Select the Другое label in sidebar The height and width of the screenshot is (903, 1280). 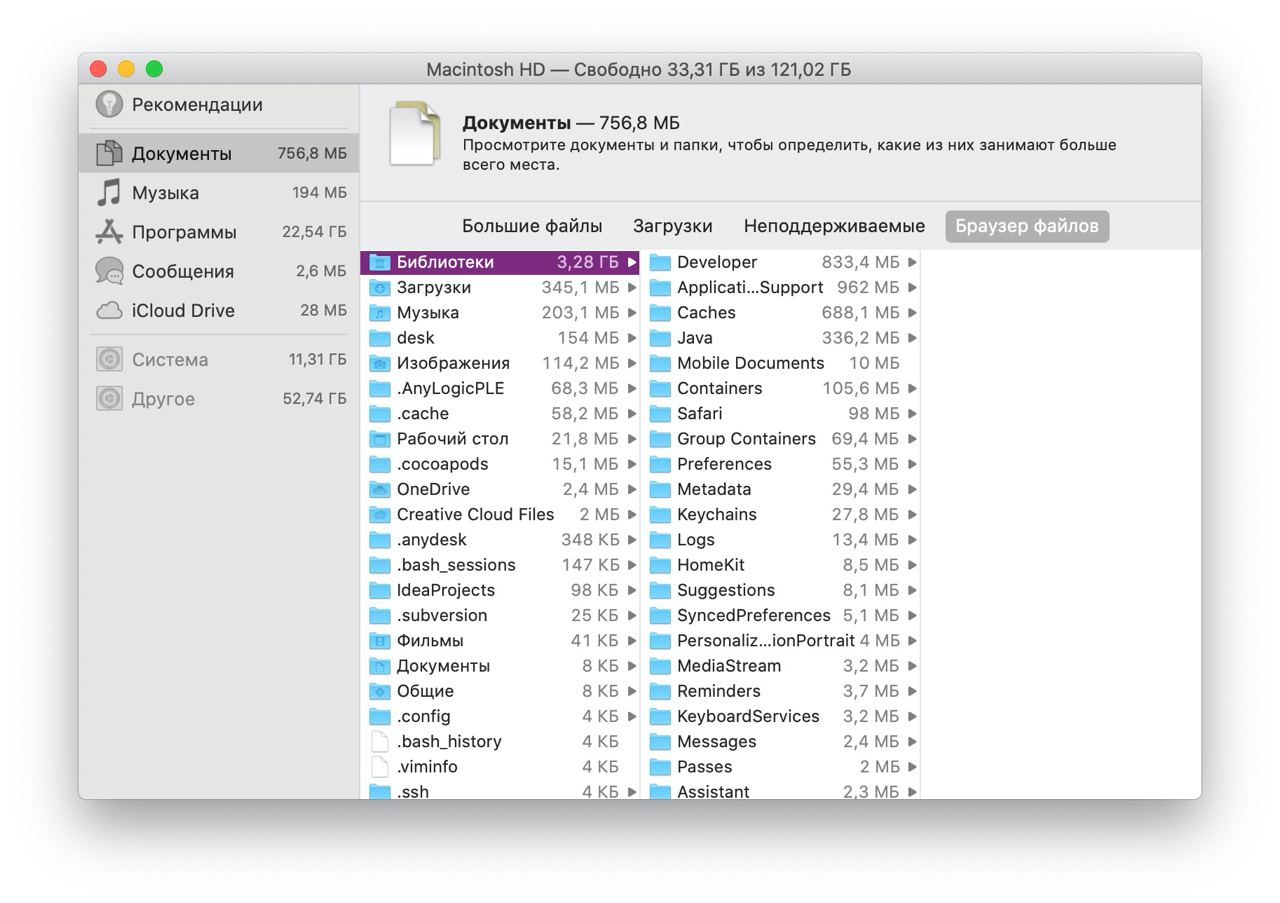point(163,398)
